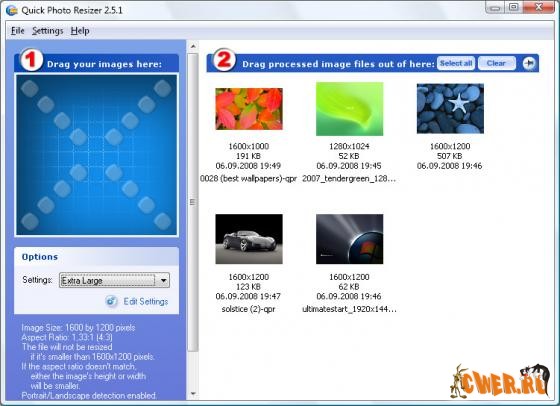
Task: Click the Select all button
Action: [x=456, y=63]
